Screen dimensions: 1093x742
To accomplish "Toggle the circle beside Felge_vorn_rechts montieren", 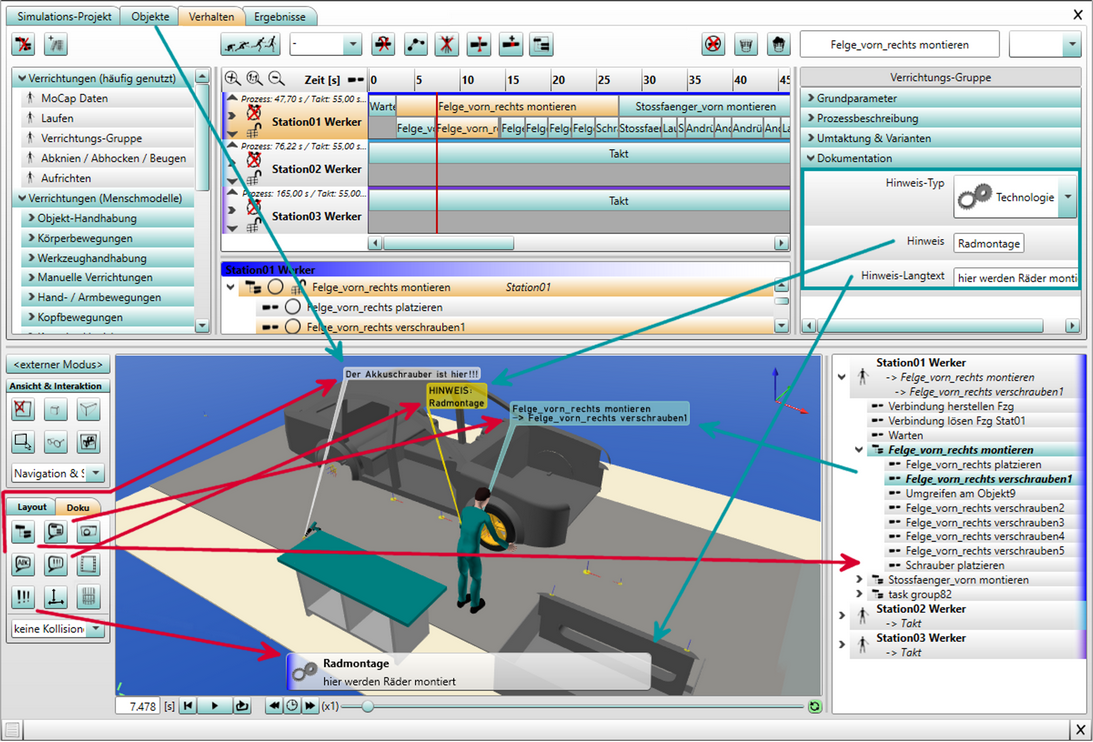I will click(274, 288).
